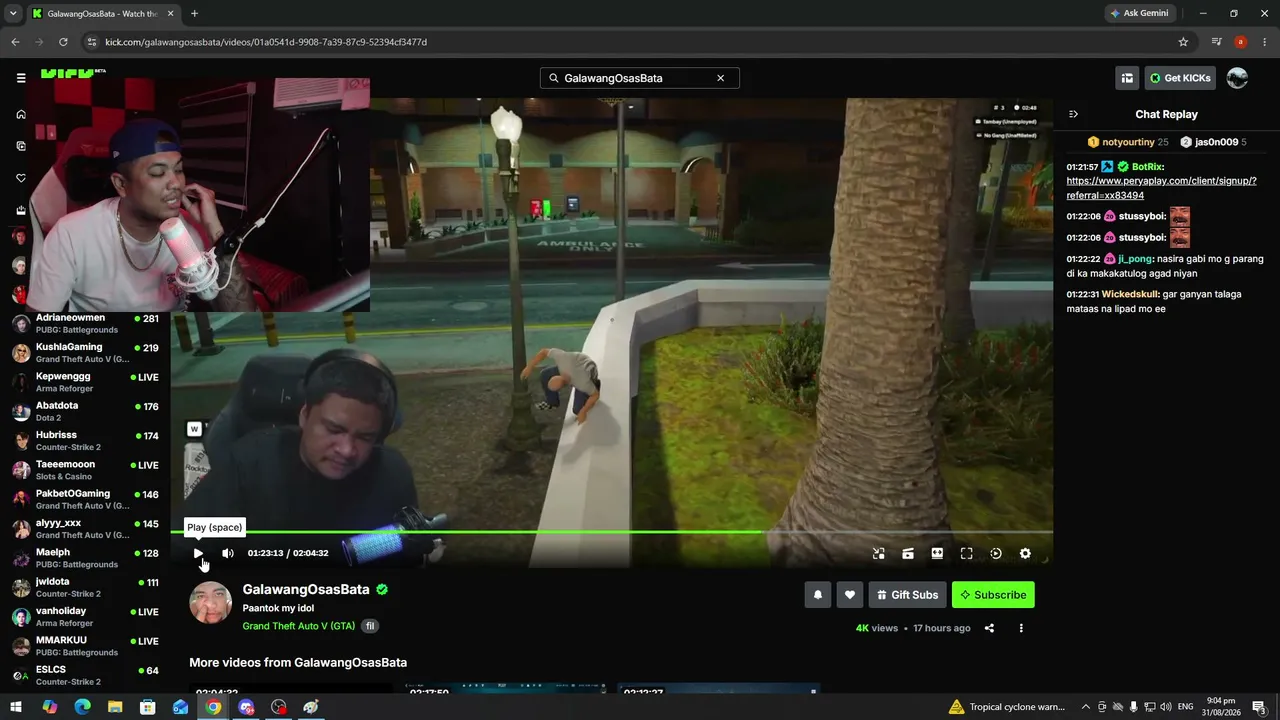
Task: Open a new Chrome tab
Action: click(x=194, y=13)
